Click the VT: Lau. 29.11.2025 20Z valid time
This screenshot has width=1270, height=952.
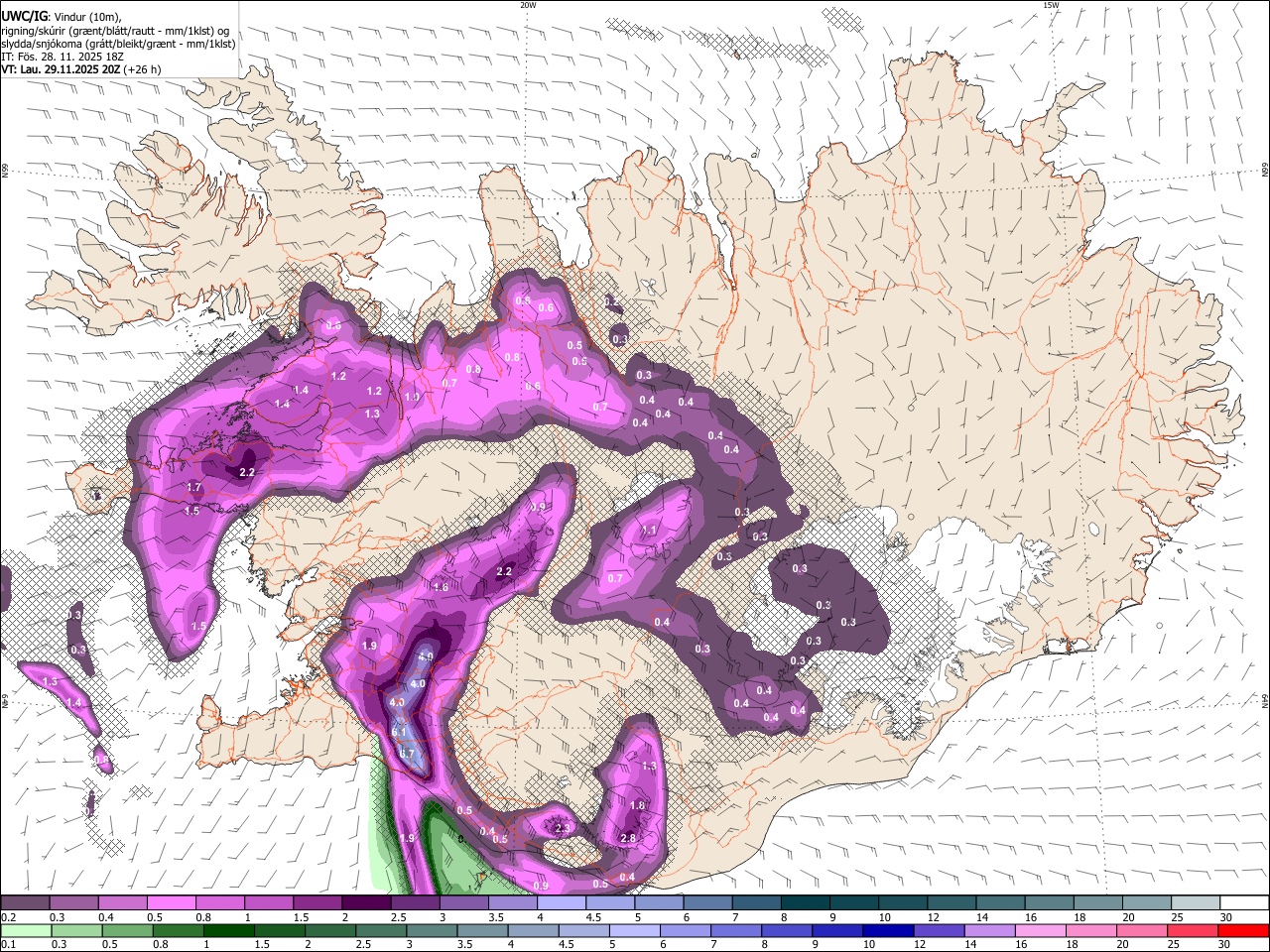pyautogui.click(x=80, y=69)
